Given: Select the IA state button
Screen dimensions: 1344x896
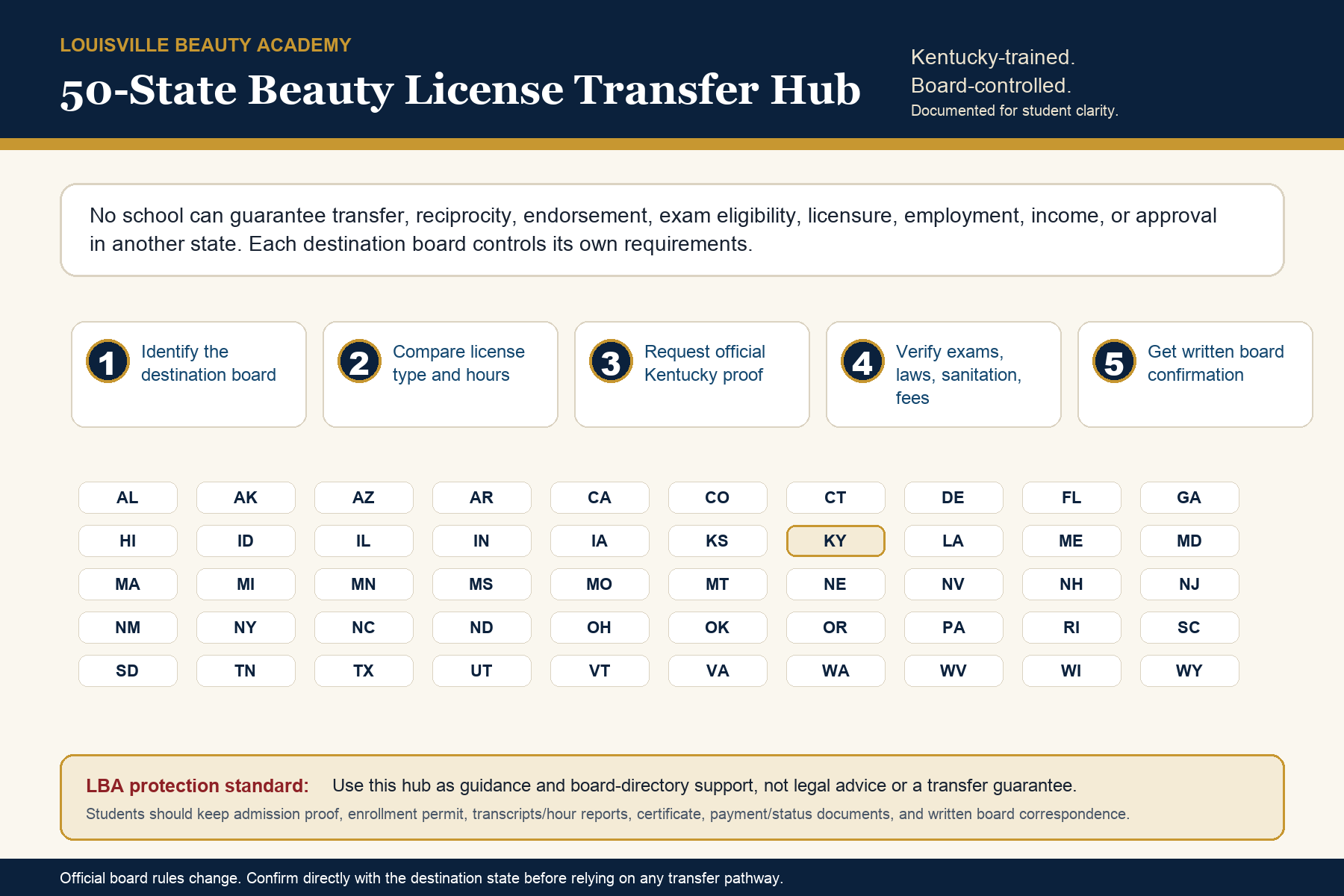Looking at the screenshot, I should coord(600,541).
